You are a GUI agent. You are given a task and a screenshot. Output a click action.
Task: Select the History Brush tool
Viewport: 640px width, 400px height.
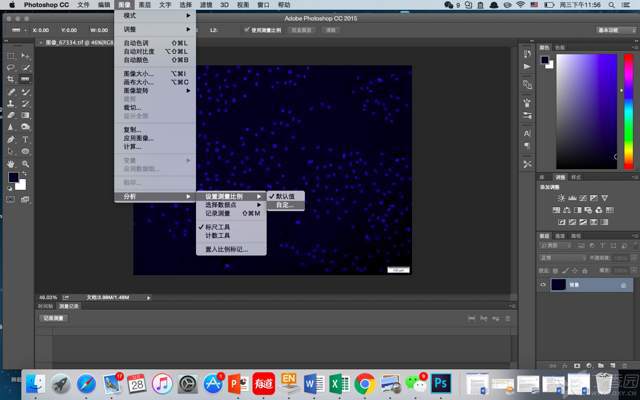[x=25, y=104]
